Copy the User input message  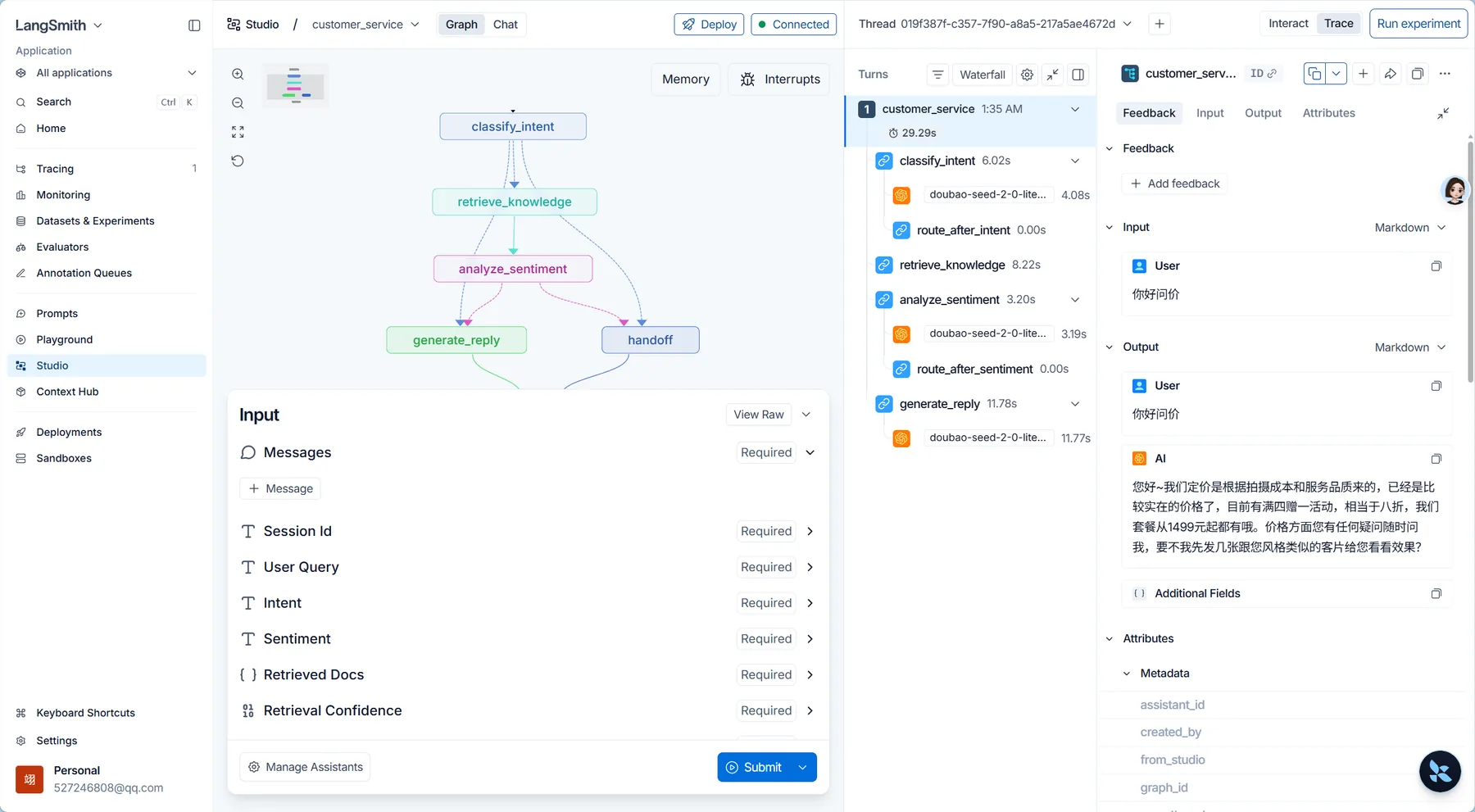click(1436, 266)
